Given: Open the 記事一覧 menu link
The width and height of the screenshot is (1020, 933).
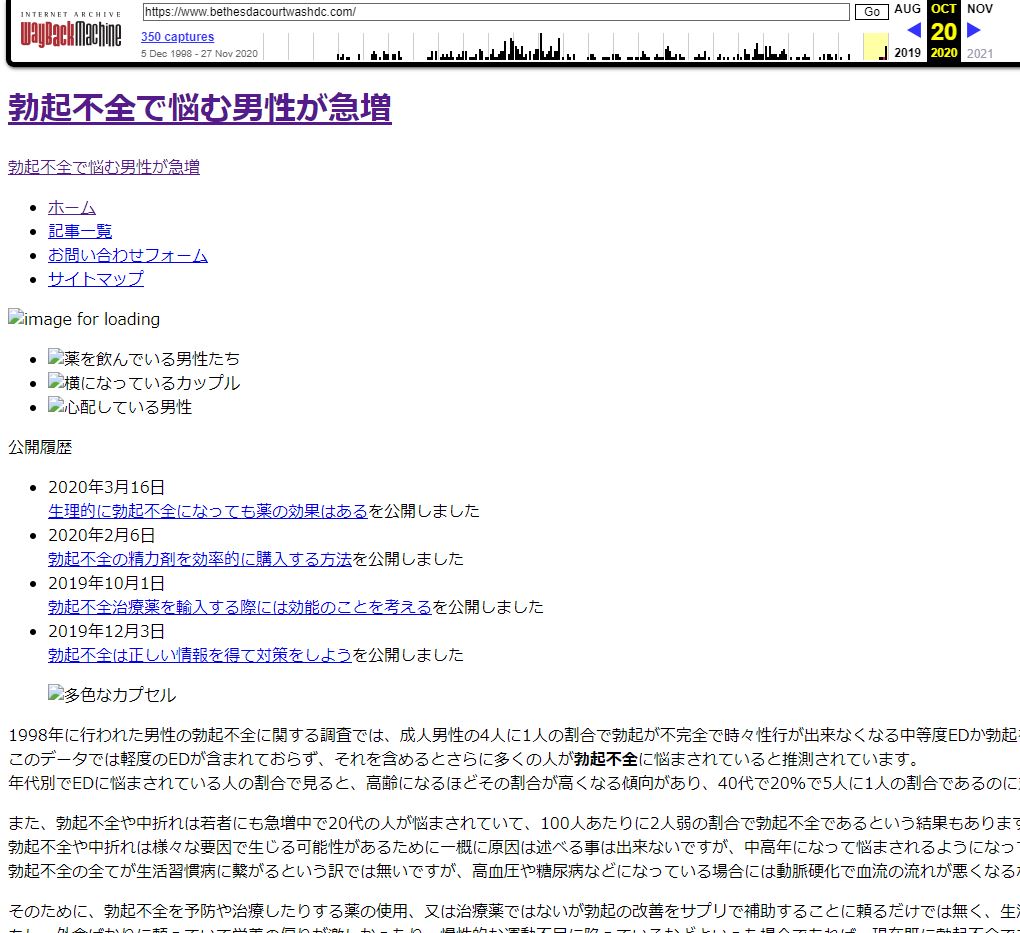Looking at the screenshot, I should (x=80, y=231).
